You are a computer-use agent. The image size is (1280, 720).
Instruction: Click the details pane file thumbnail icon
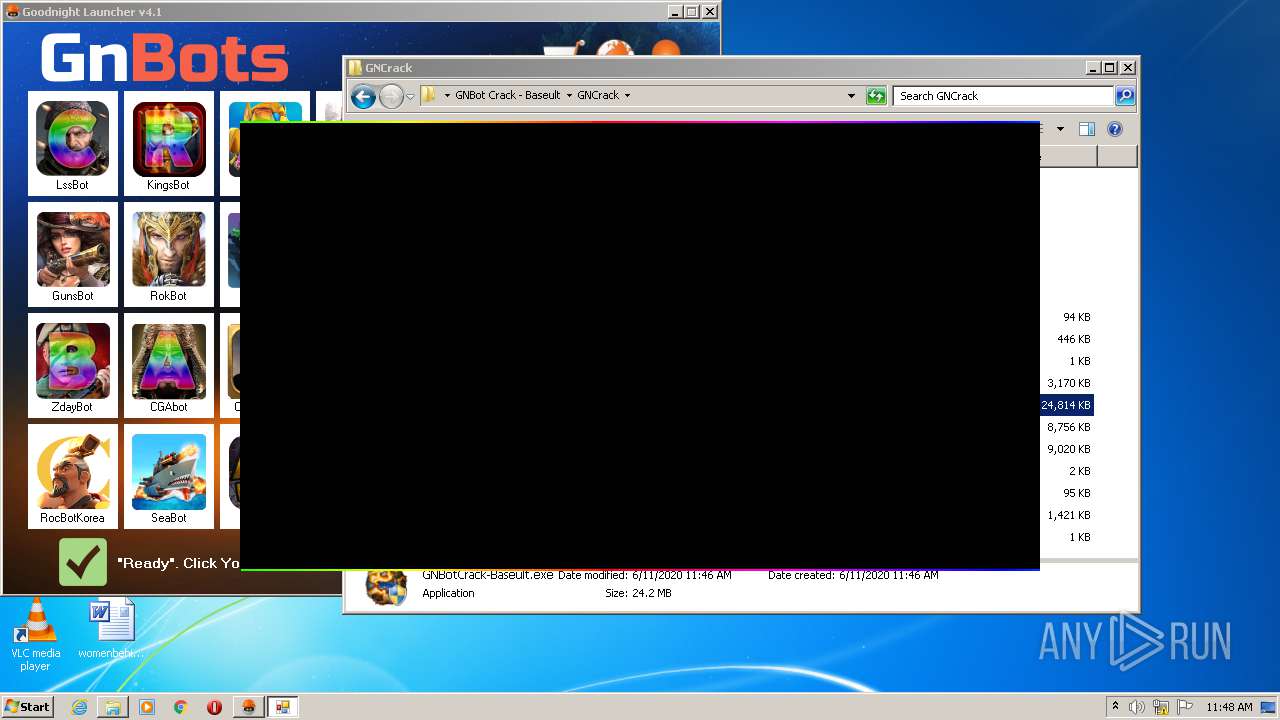click(387, 587)
